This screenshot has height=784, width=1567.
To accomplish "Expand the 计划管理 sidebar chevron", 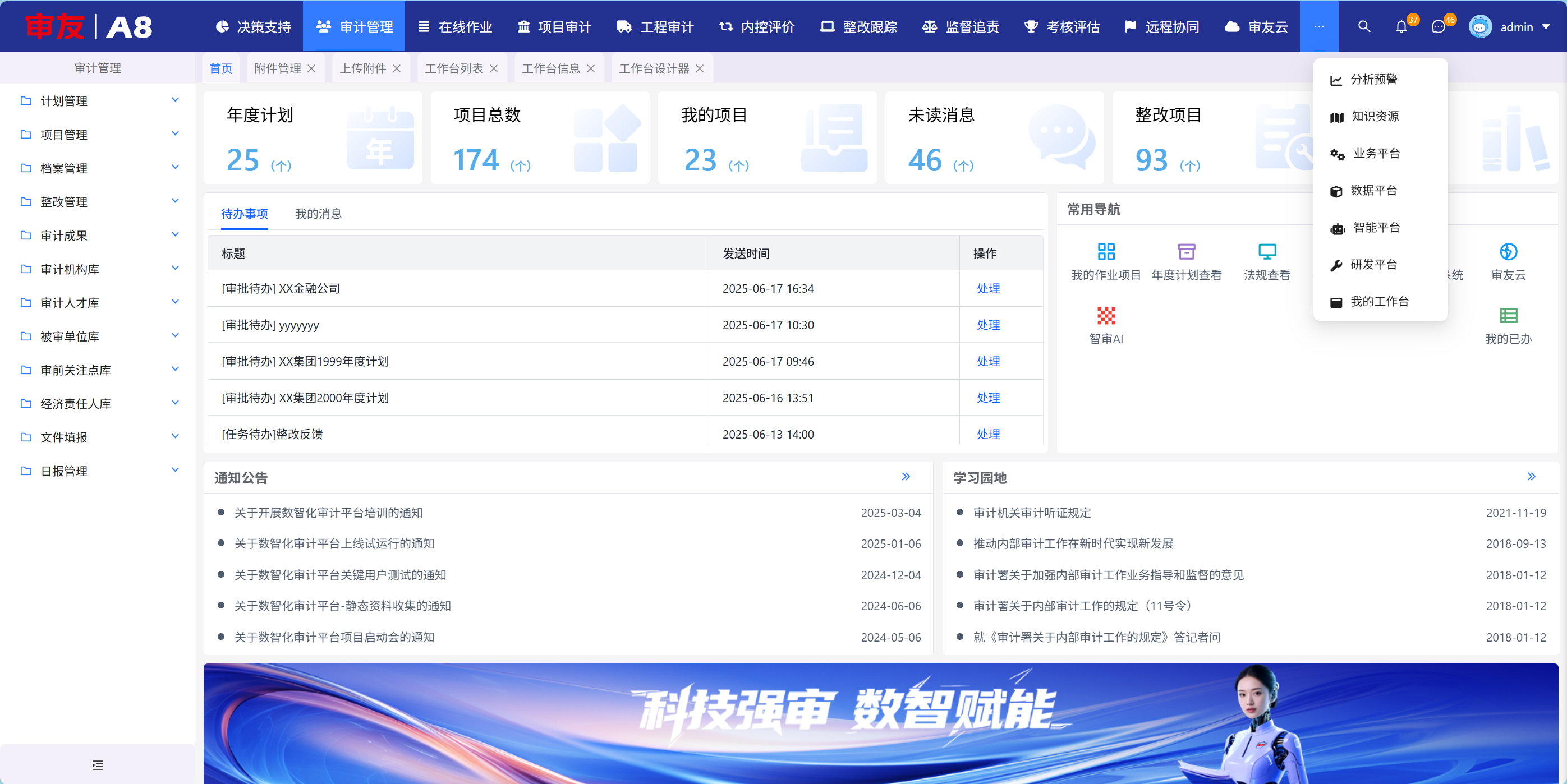I will (x=175, y=100).
